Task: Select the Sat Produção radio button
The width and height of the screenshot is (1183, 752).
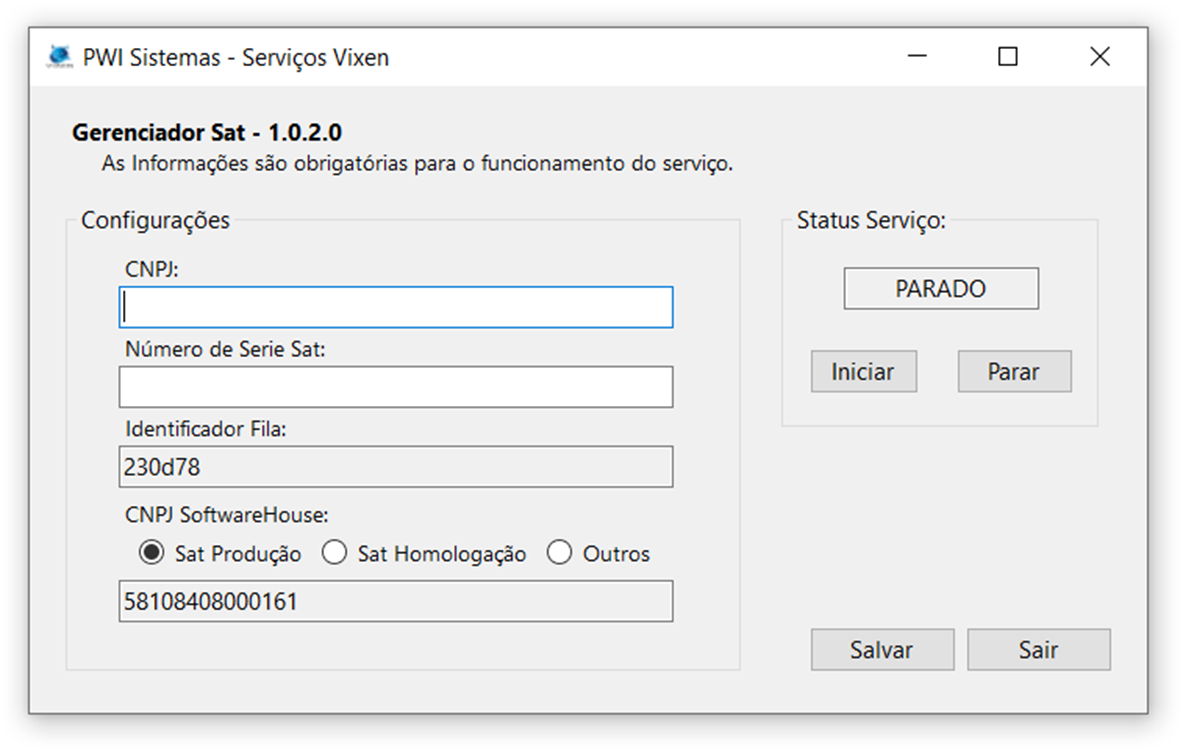Action: [152, 553]
